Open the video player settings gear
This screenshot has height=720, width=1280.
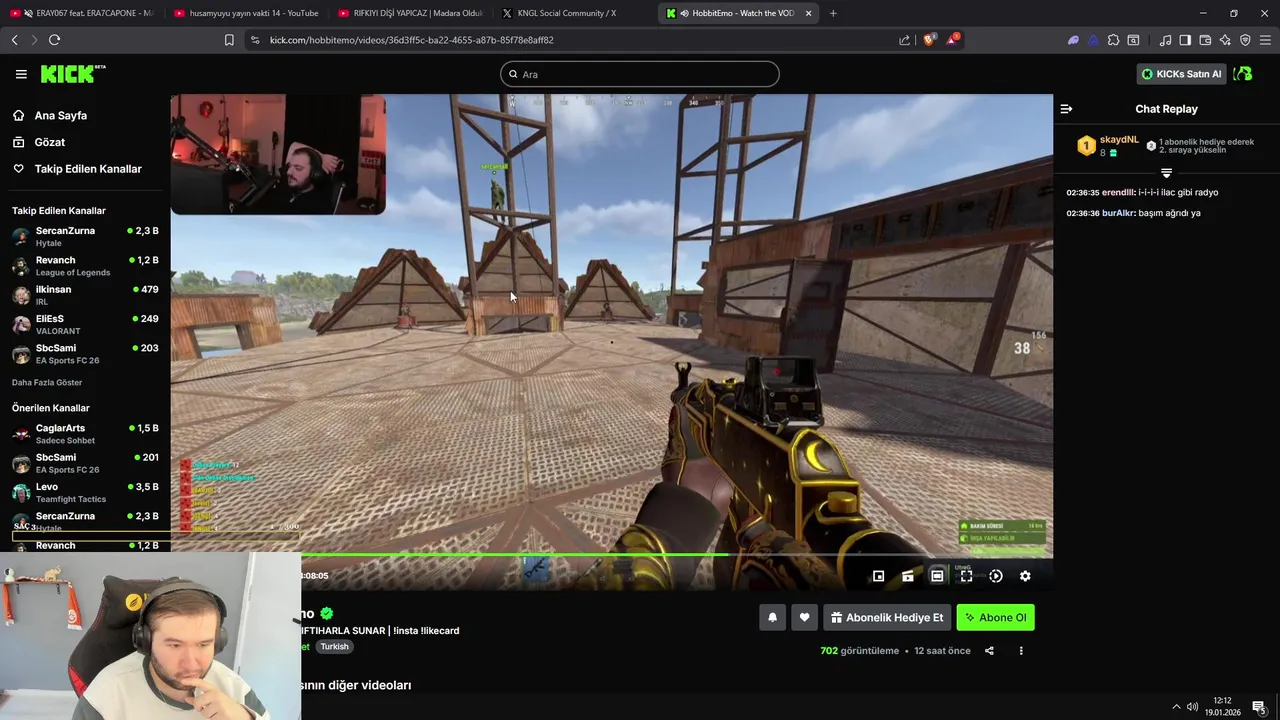(x=1025, y=576)
